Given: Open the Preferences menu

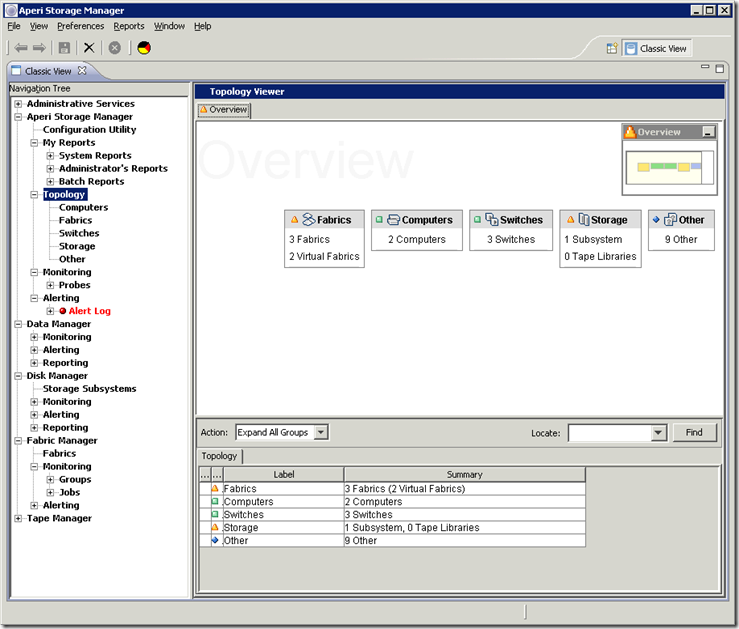Looking at the screenshot, I should tap(81, 26).
